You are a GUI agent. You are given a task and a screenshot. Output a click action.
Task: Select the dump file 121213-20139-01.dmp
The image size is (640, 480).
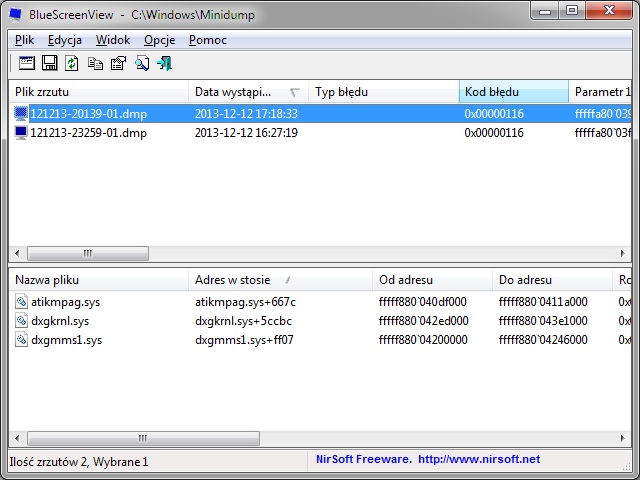[x=89, y=113]
